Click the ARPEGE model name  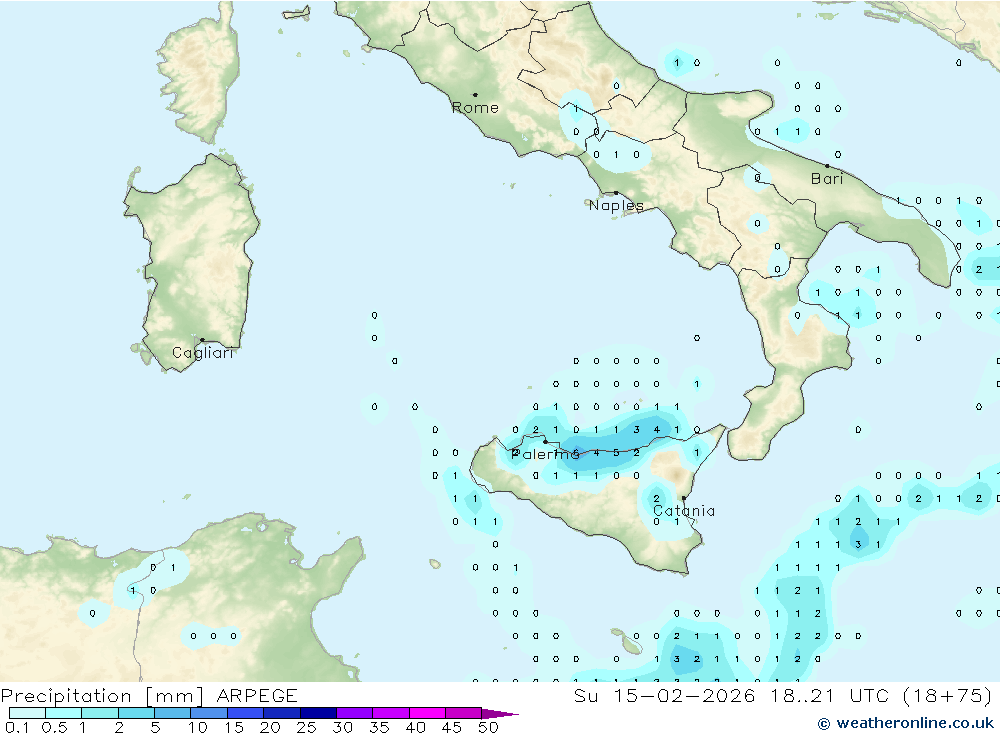[x=257, y=695]
